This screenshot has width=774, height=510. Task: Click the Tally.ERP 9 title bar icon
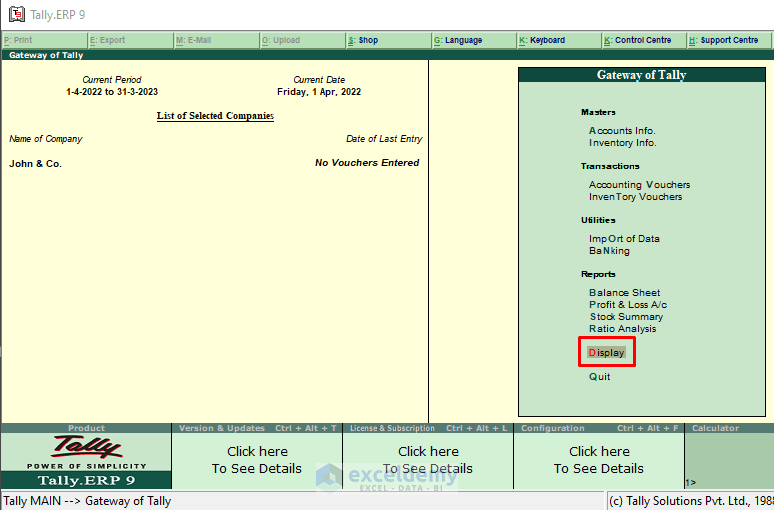coord(16,14)
